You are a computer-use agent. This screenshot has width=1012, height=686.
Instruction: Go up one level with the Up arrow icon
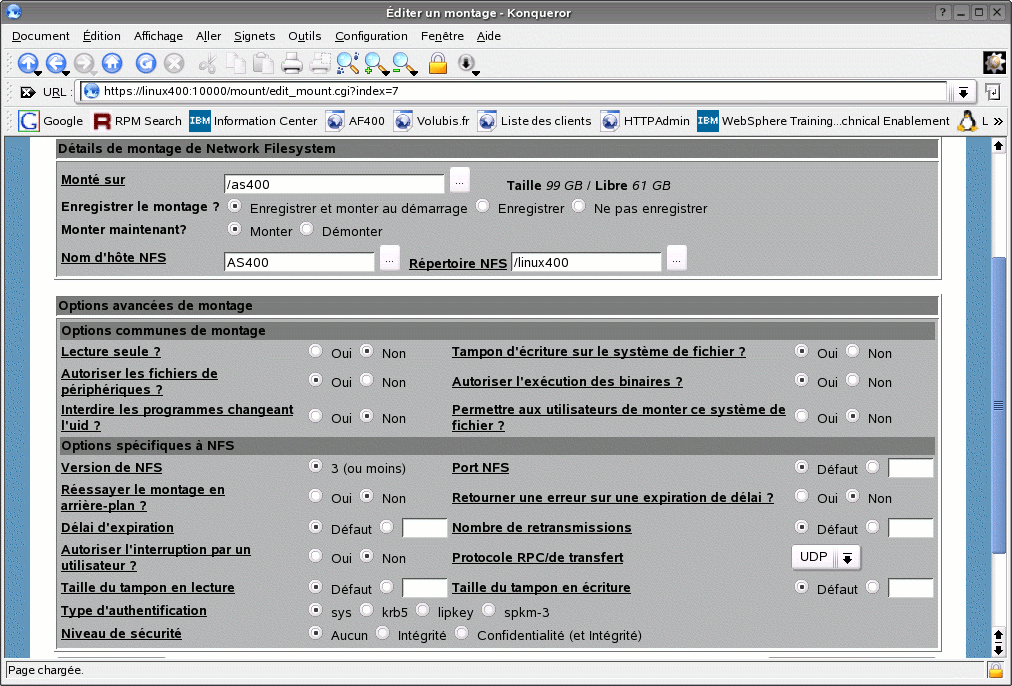coord(28,63)
